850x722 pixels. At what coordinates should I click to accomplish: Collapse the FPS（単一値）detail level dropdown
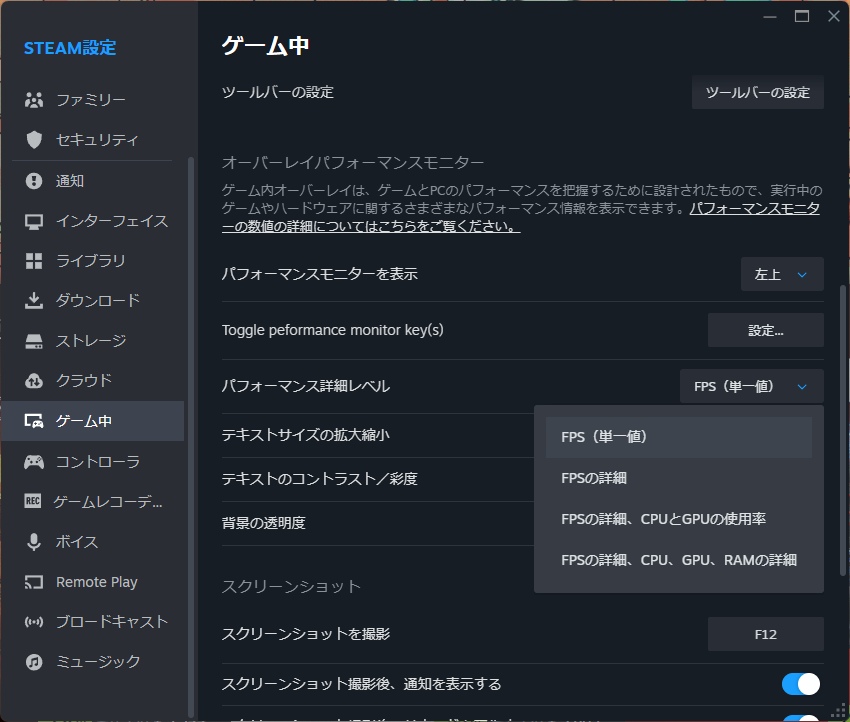(751, 386)
